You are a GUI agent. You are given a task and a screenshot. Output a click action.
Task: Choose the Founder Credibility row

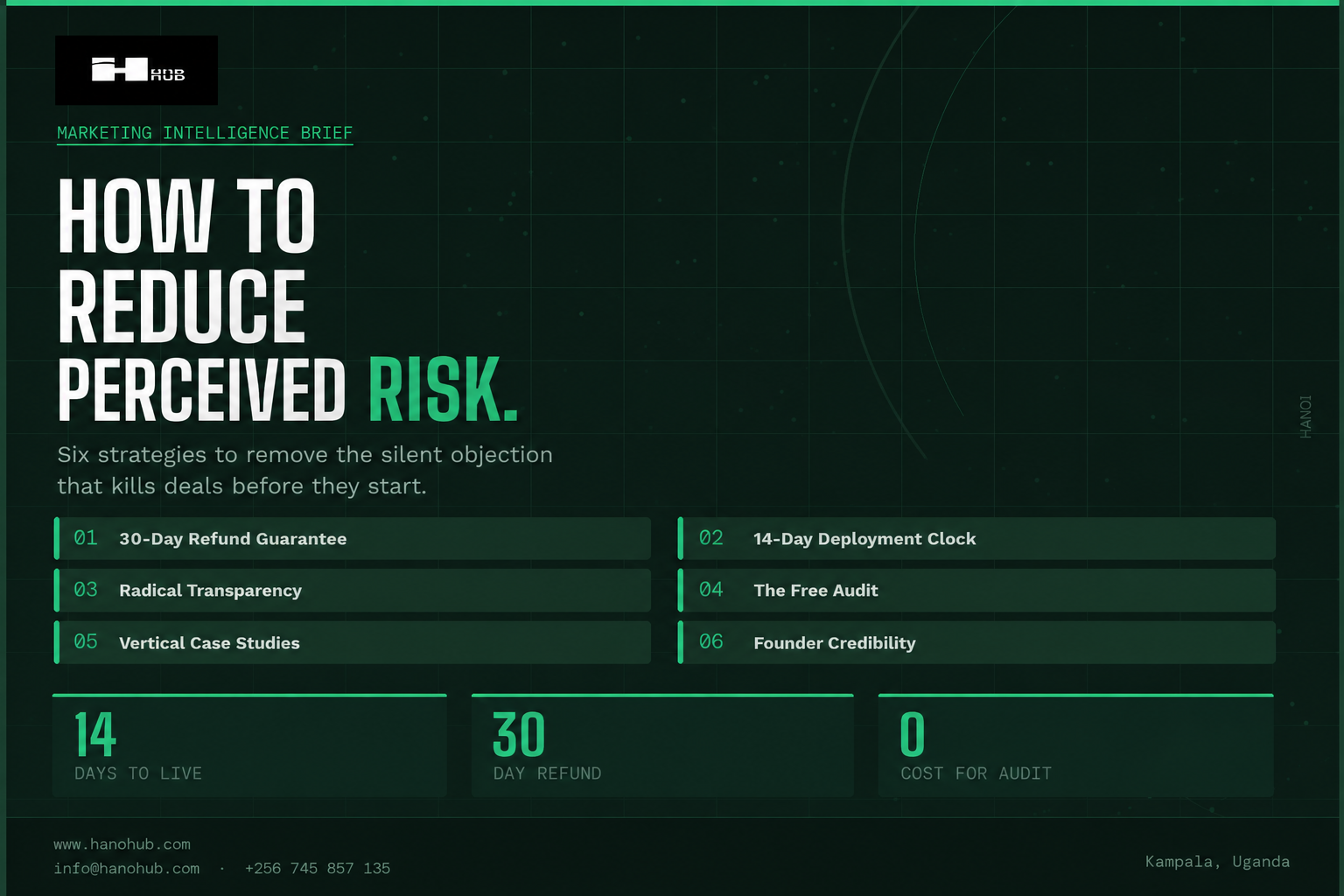click(976, 642)
